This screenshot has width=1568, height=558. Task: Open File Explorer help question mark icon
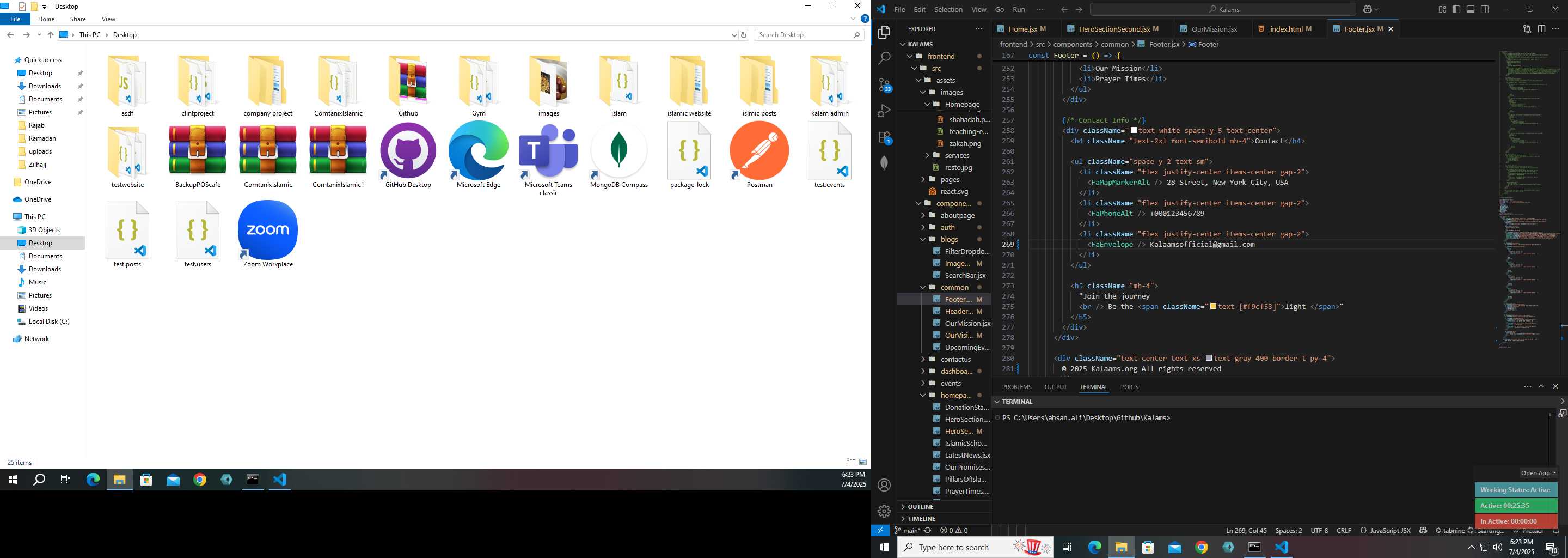pyautogui.click(x=865, y=19)
